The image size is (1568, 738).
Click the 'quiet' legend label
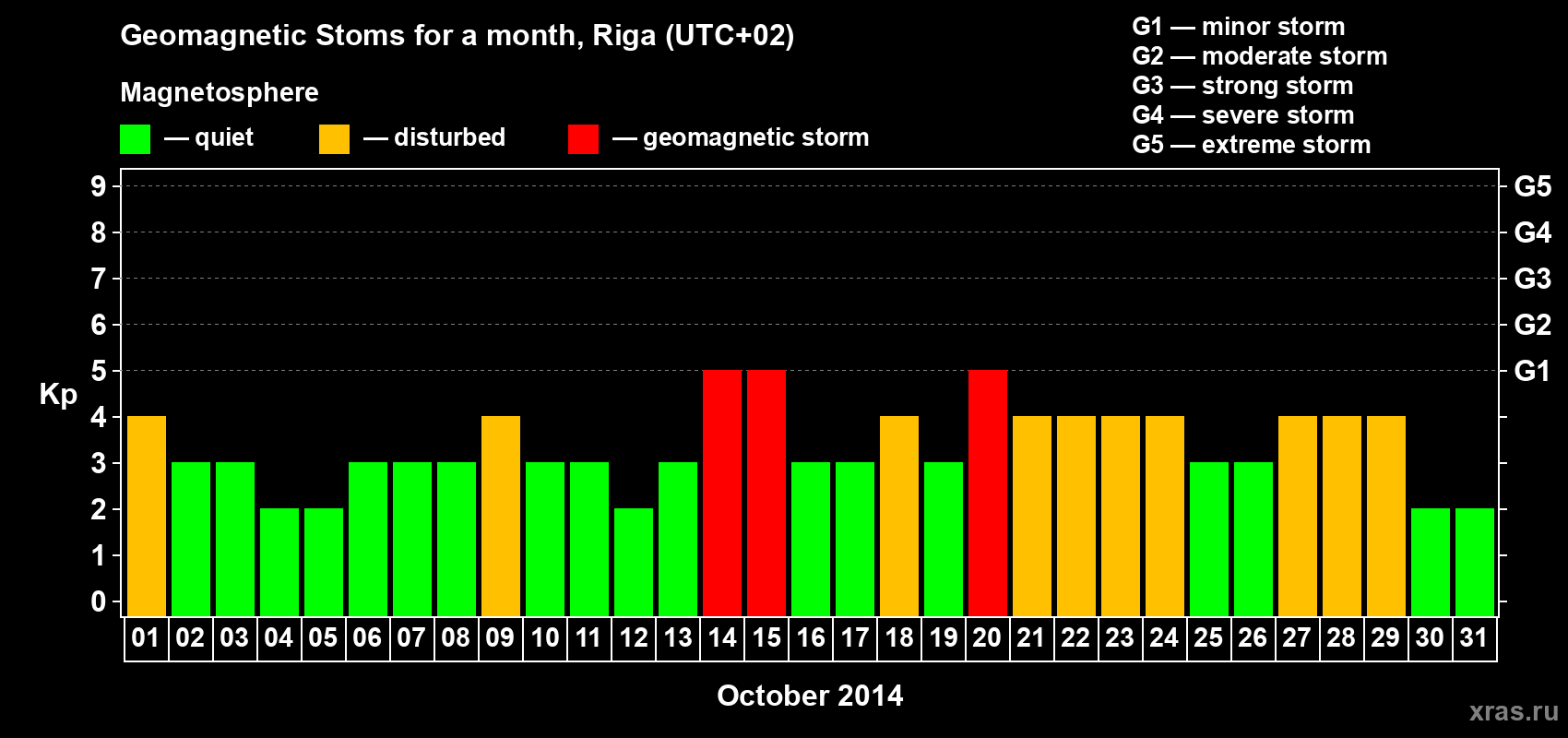coord(224,137)
